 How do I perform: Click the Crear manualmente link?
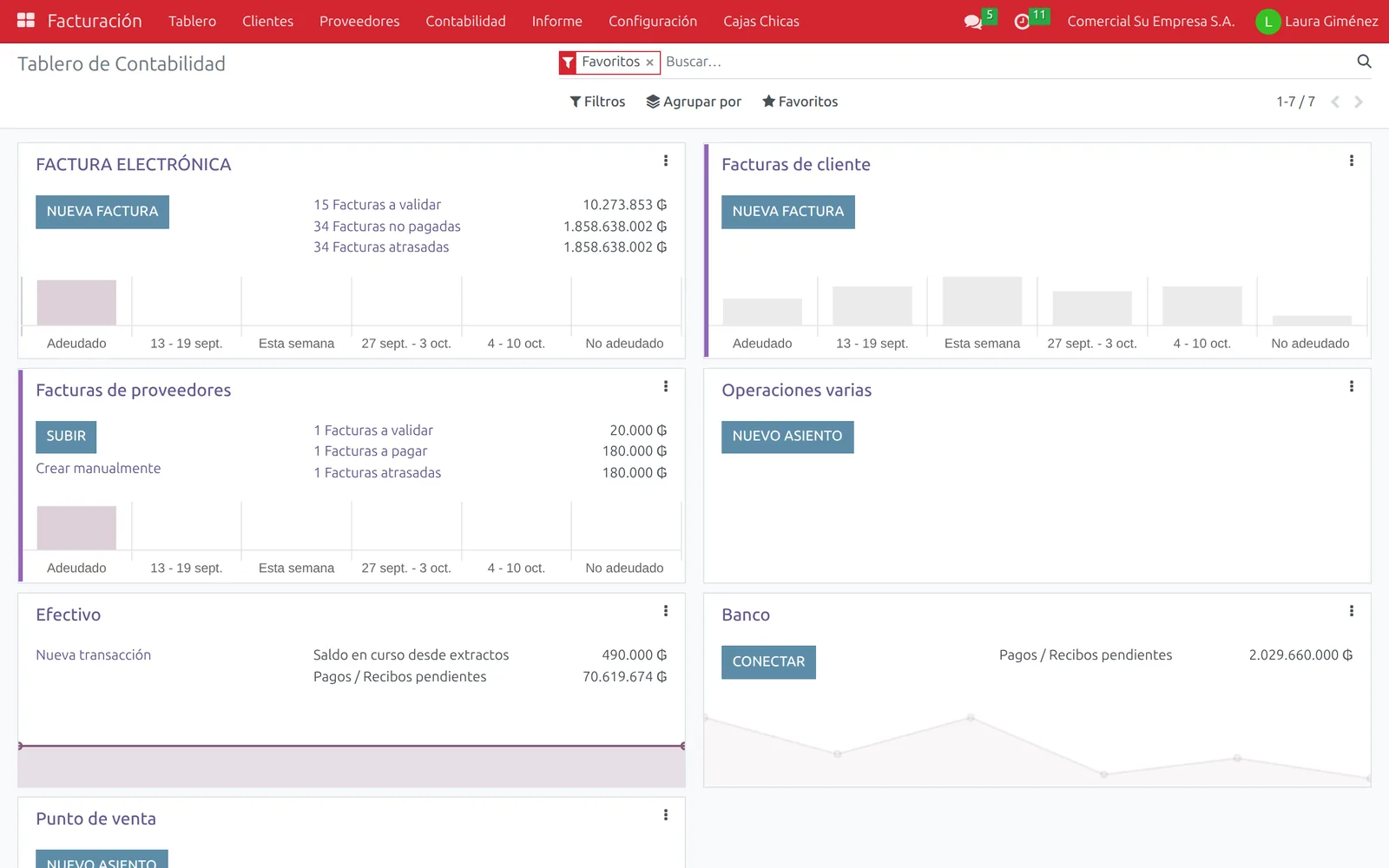click(x=98, y=469)
